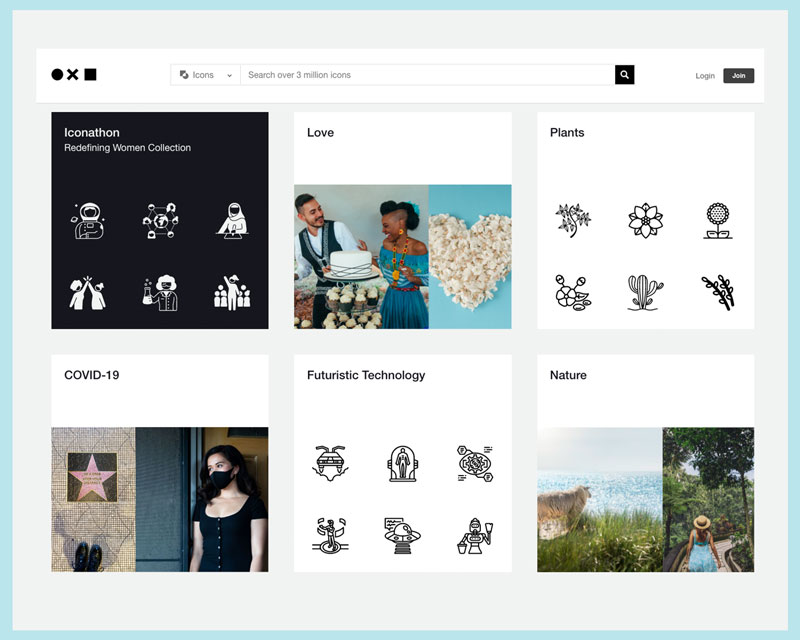Select the flying car icon

330,463
